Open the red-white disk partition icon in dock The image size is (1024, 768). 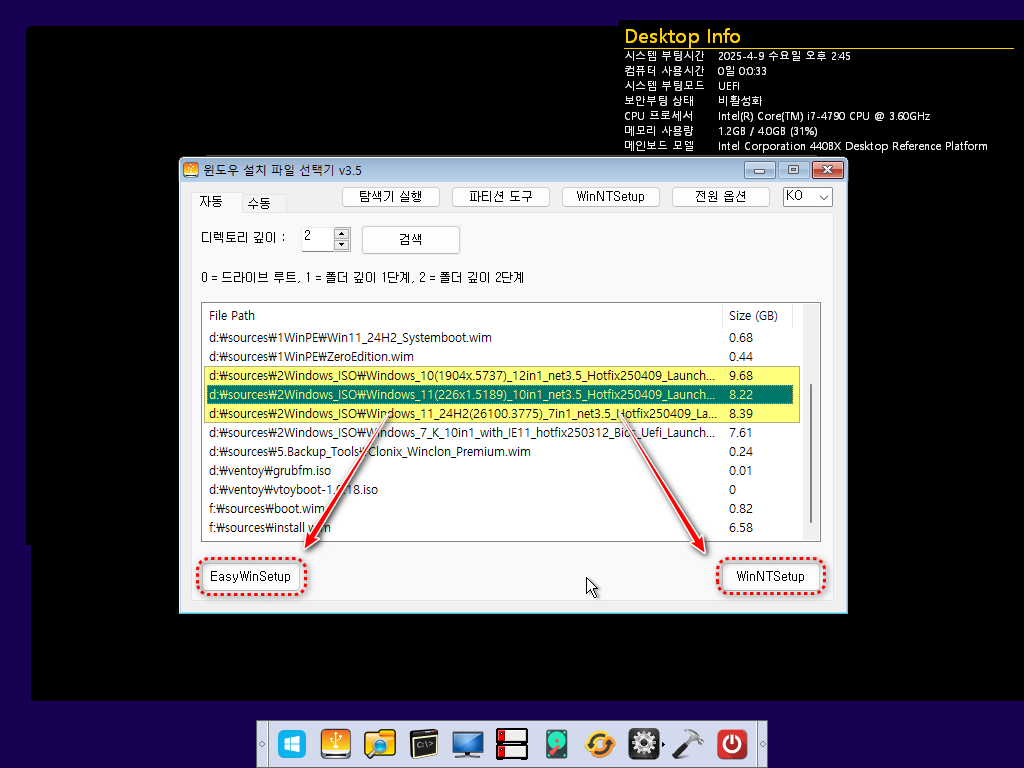511,744
